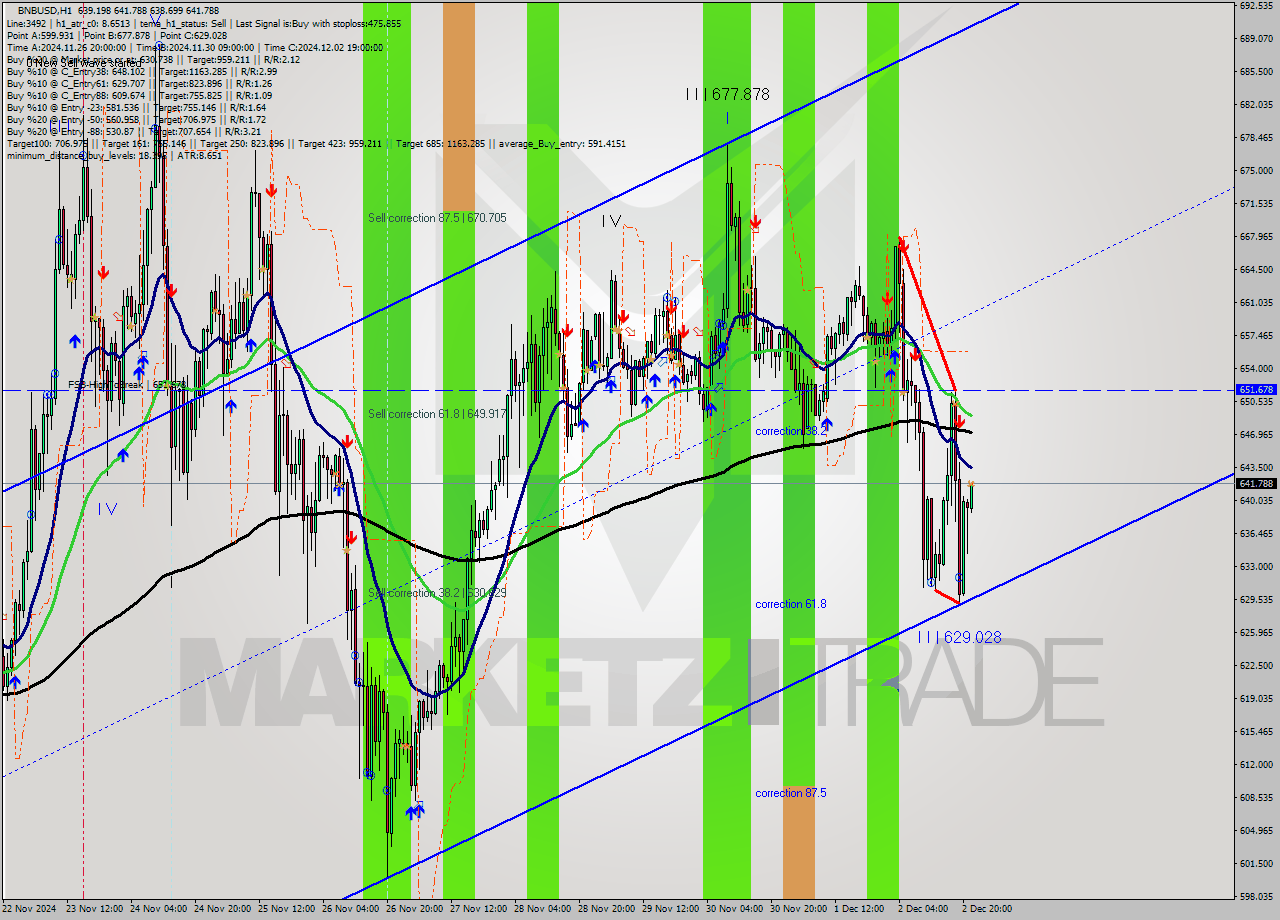This screenshot has width=1280, height=920.
Task: Click the 'FSB-HighToBreak | 651.678' line label
Action: [x=127, y=384]
